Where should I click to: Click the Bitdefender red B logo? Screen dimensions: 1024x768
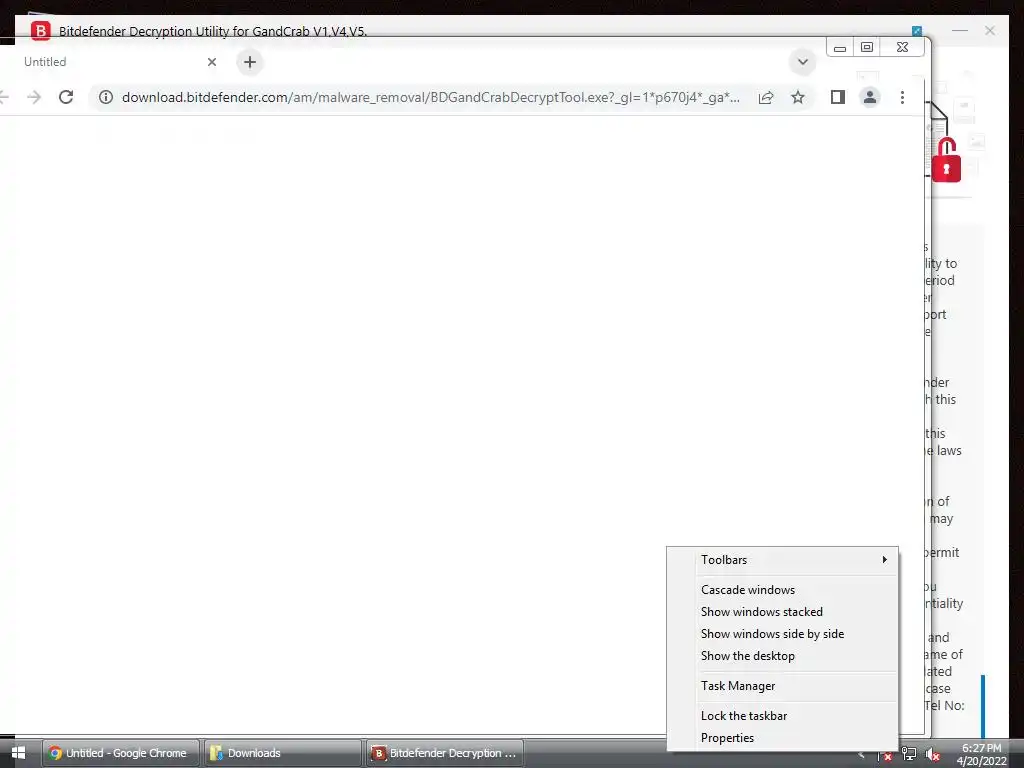point(40,30)
